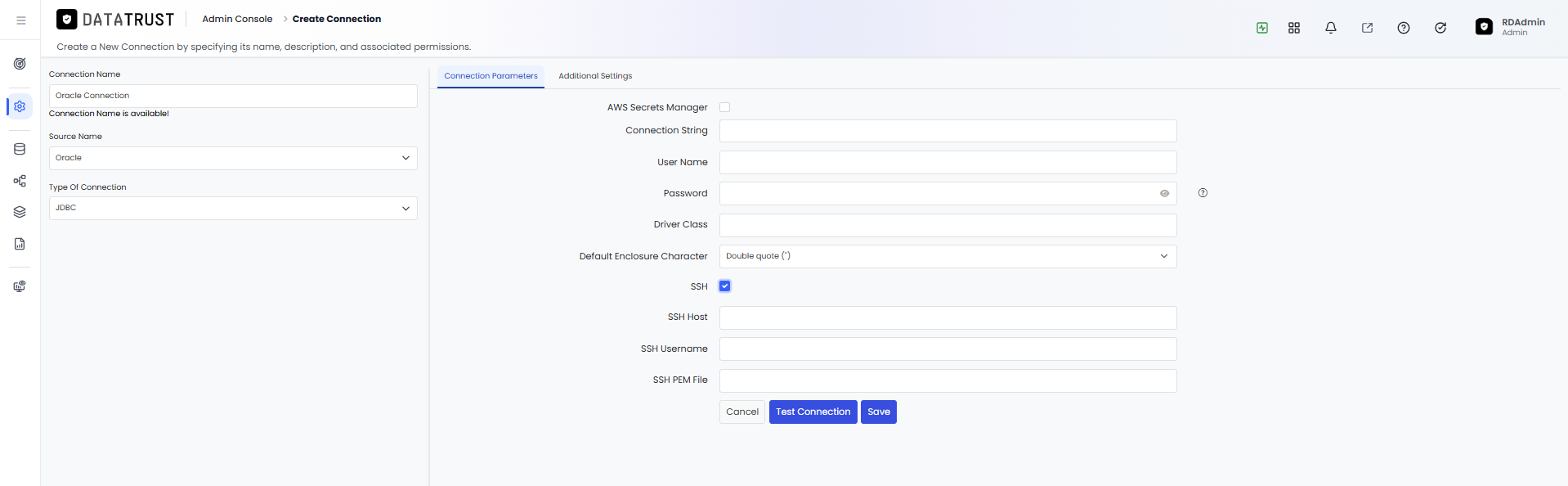Switch to the Additional Settings tab
This screenshot has width=1568, height=486.
coord(595,76)
